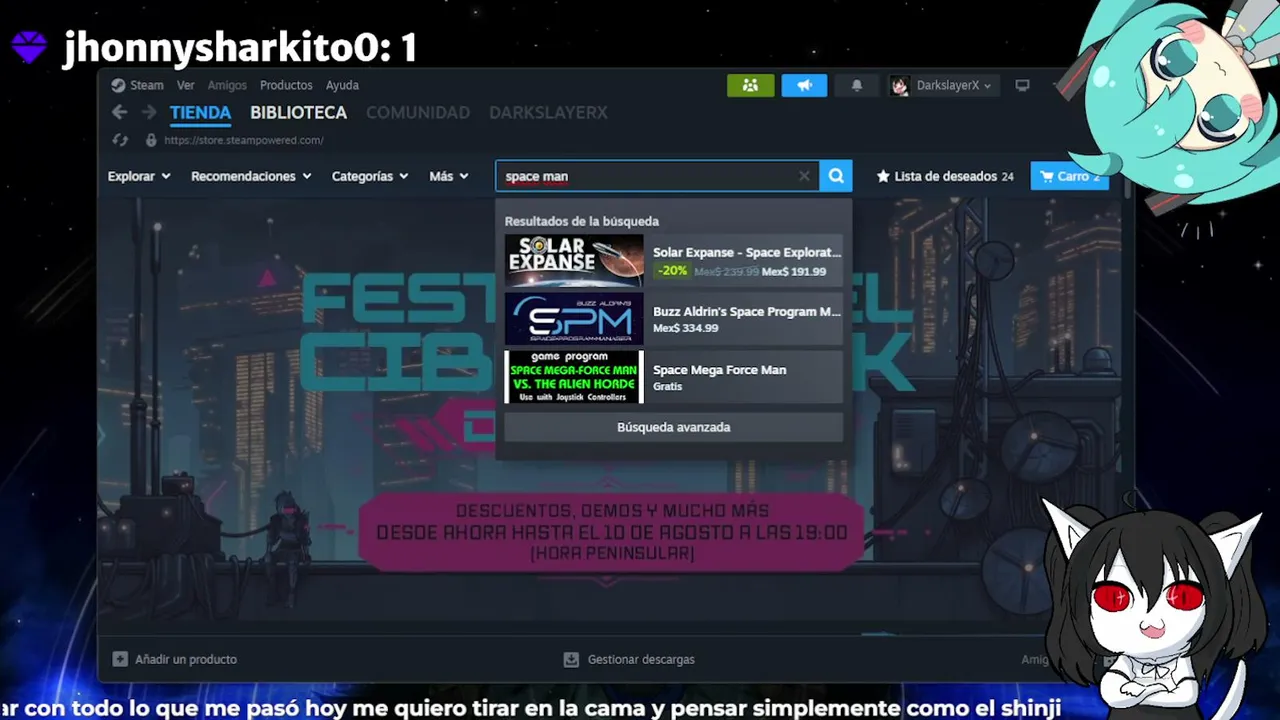The width and height of the screenshot is (1280, 720).
Task: Switch to the COMUNIDAD tab
Action: coord(418,113)
